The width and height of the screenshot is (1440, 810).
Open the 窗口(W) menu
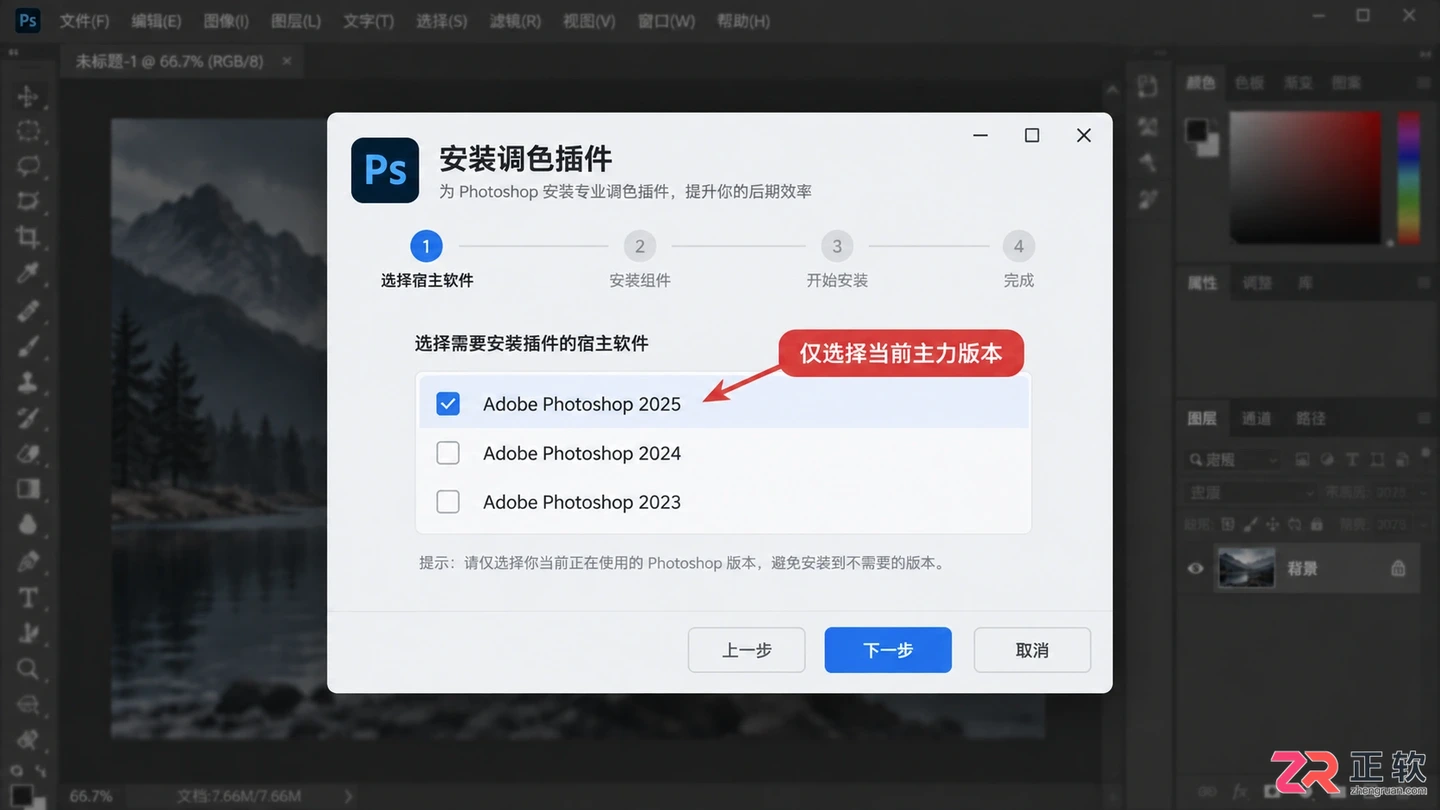[x=666, y=21]
